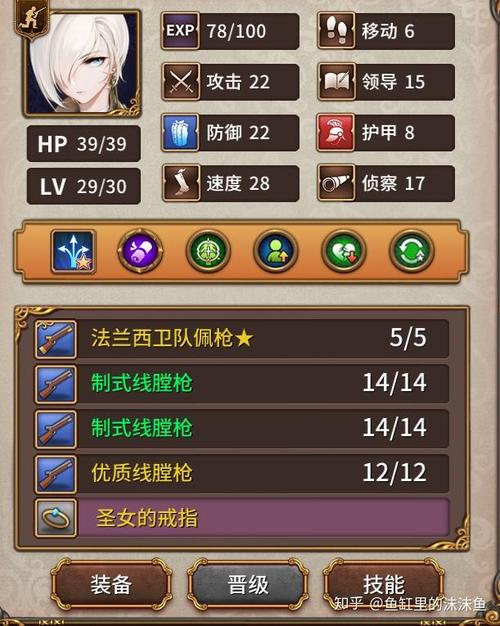Tap the crossed swords 攻击 icon

pyautogui.click(x=181, y=82)
